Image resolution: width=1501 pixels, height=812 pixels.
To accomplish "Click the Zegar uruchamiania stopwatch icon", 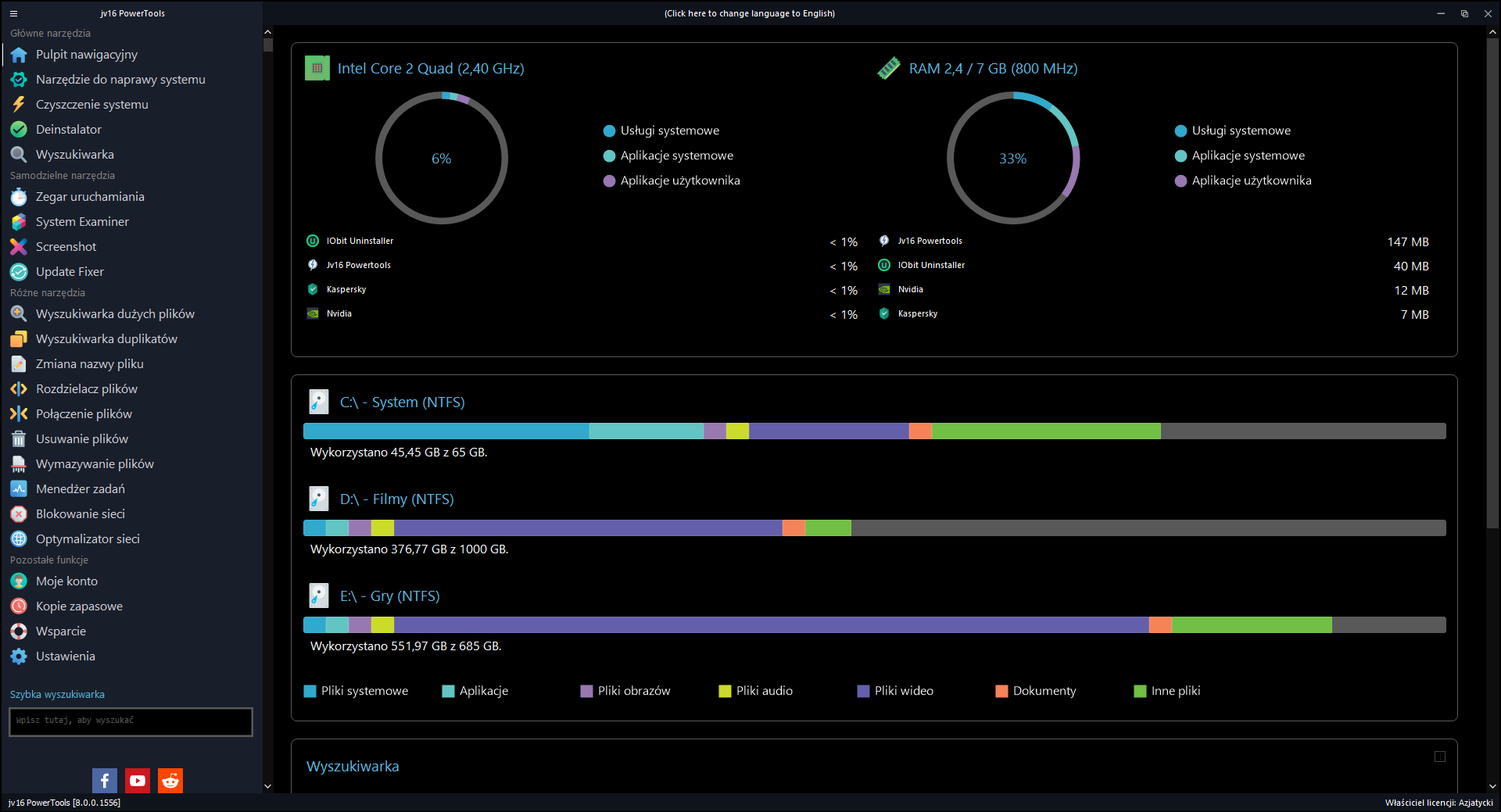I will 19,197.
